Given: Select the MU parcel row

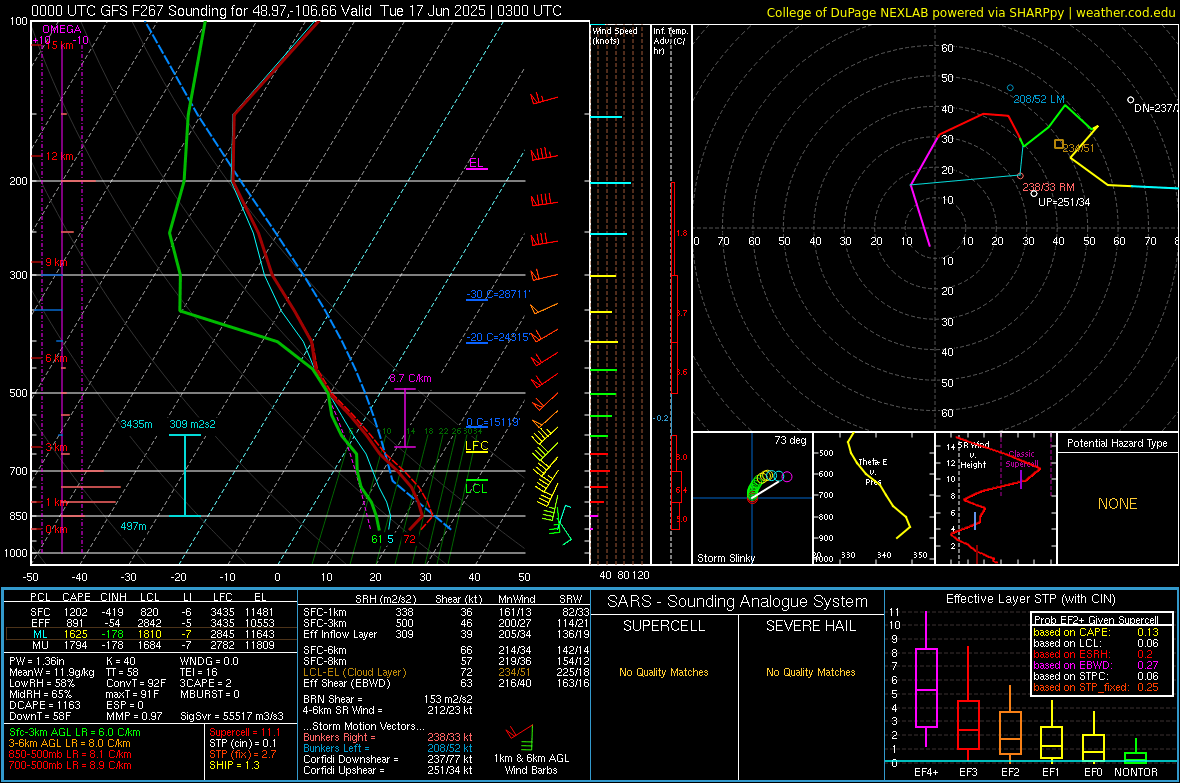Looking at the screenshot, I should (x=151, y=645).
